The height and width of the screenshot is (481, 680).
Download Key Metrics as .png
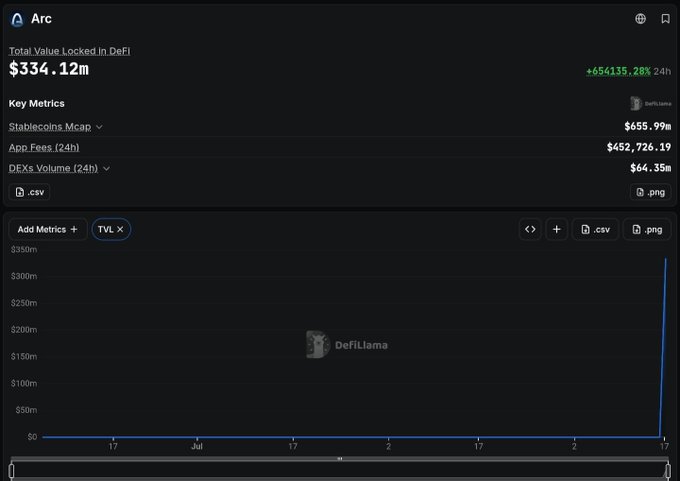(650, 192)
